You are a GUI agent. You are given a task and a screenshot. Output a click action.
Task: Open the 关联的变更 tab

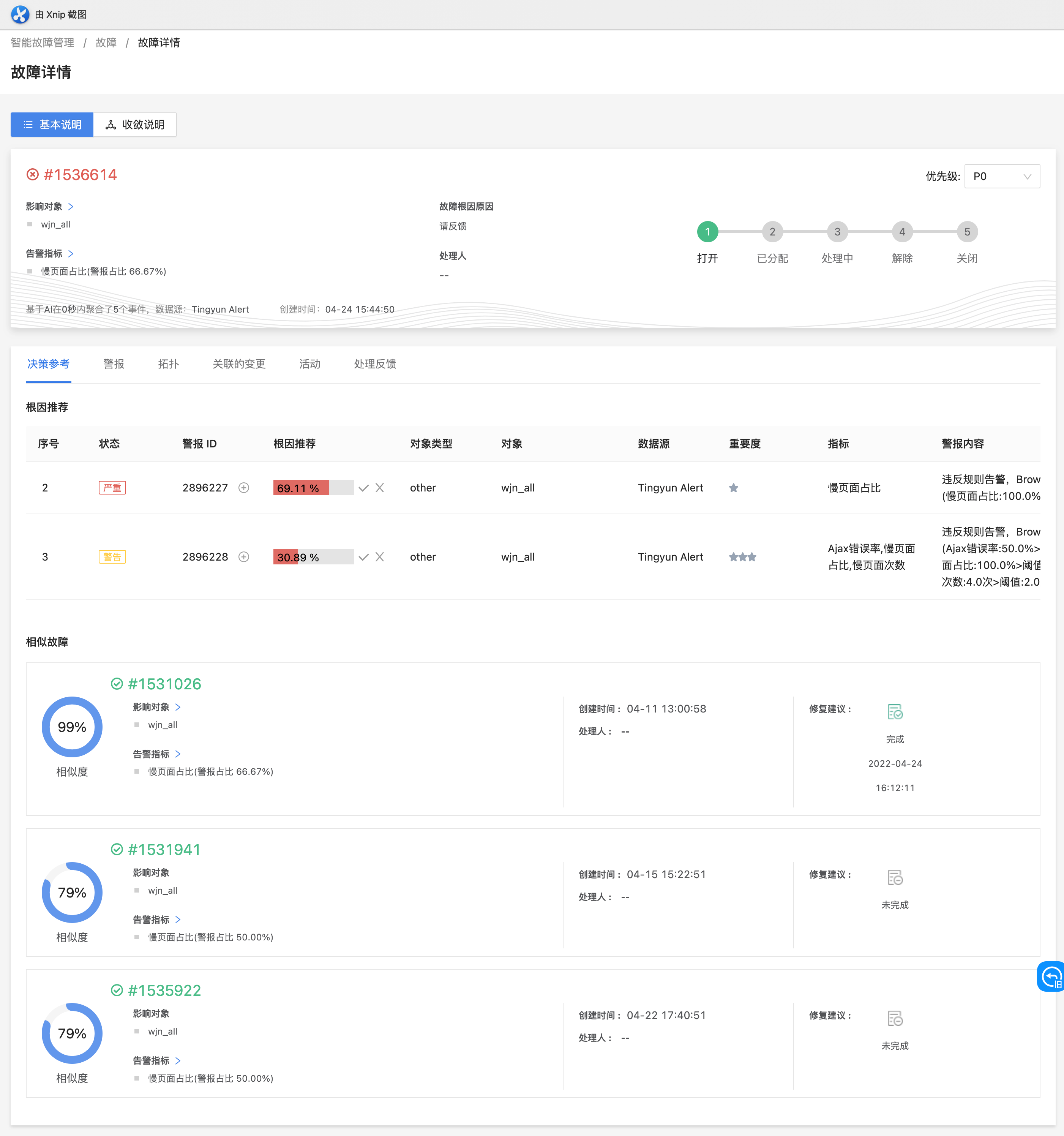tap(239, 364)
